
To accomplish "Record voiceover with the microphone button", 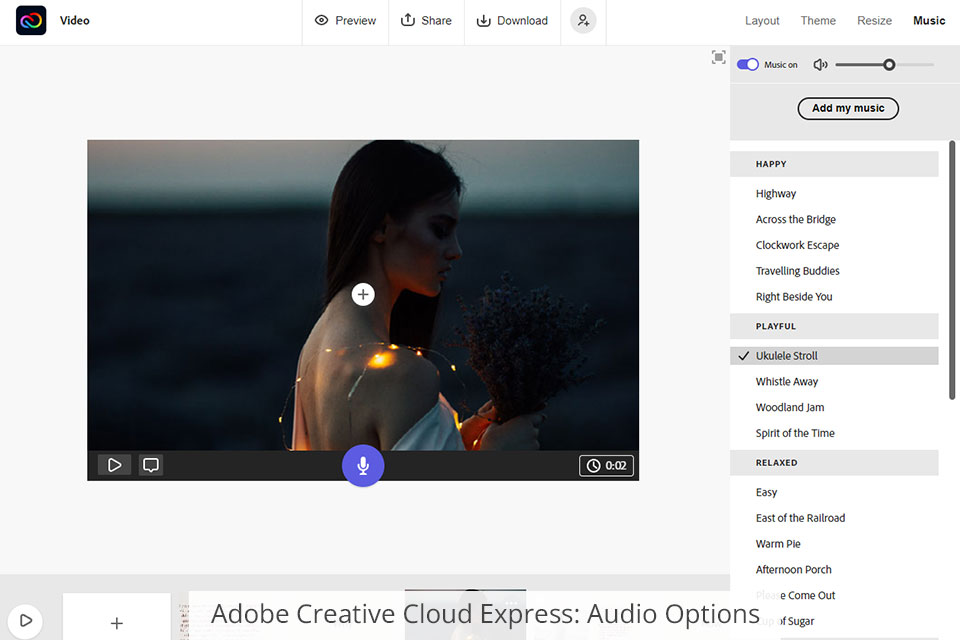I will (363, 465).
